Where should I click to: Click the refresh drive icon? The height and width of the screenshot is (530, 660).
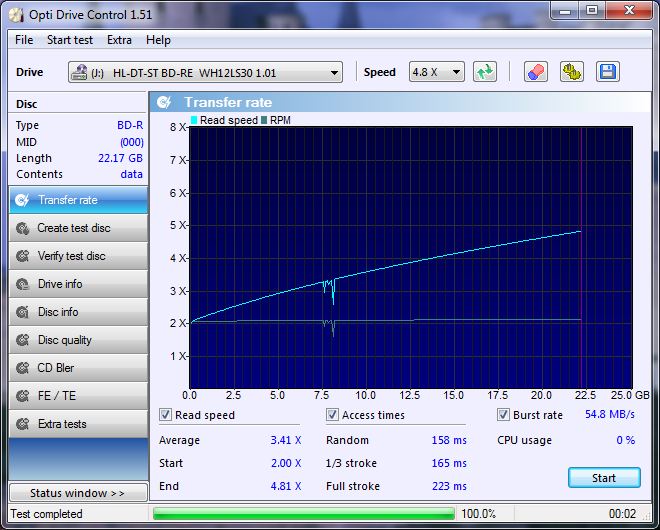(485, 72)
